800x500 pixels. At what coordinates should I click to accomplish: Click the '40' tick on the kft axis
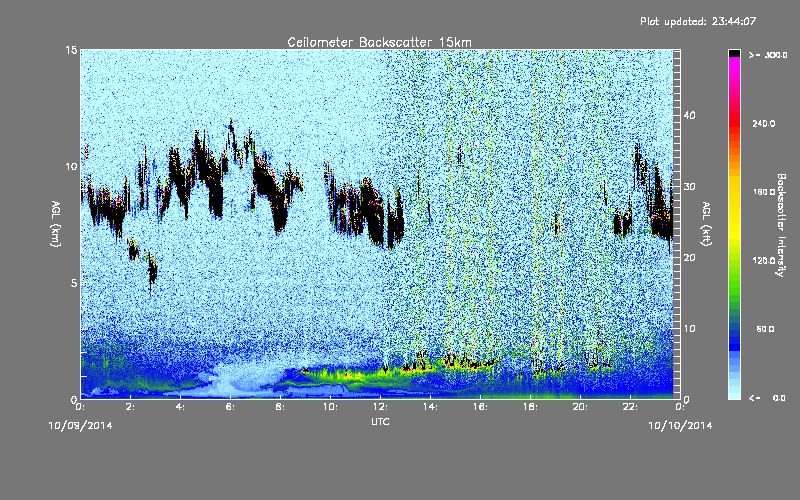coord(689,115)
